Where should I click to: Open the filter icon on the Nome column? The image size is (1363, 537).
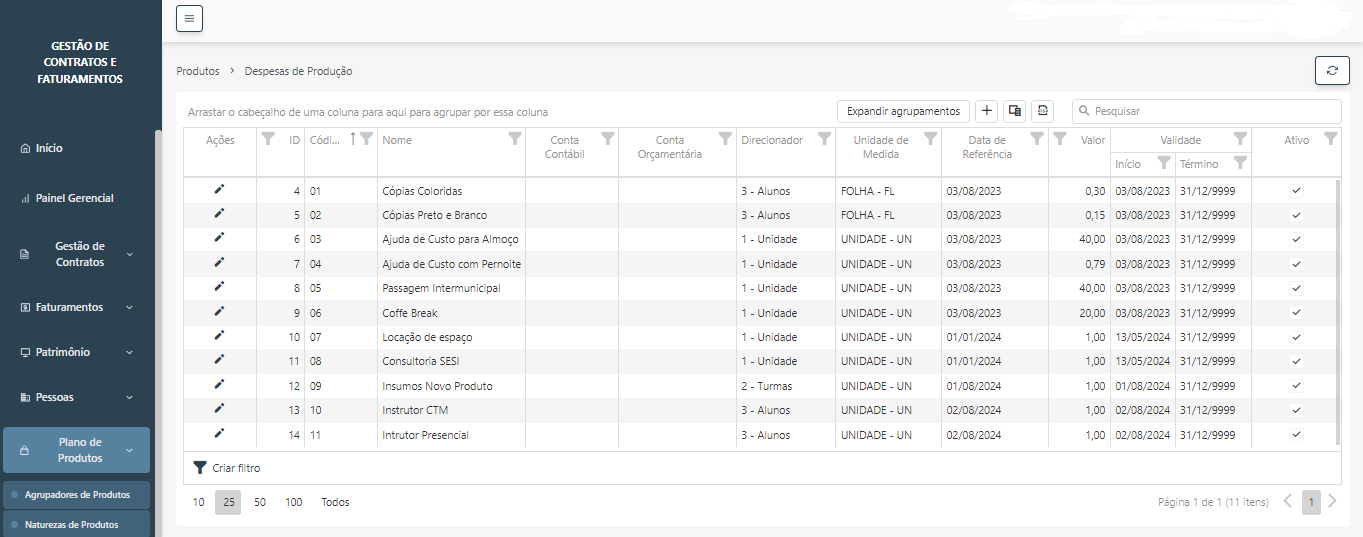[514, 139]
